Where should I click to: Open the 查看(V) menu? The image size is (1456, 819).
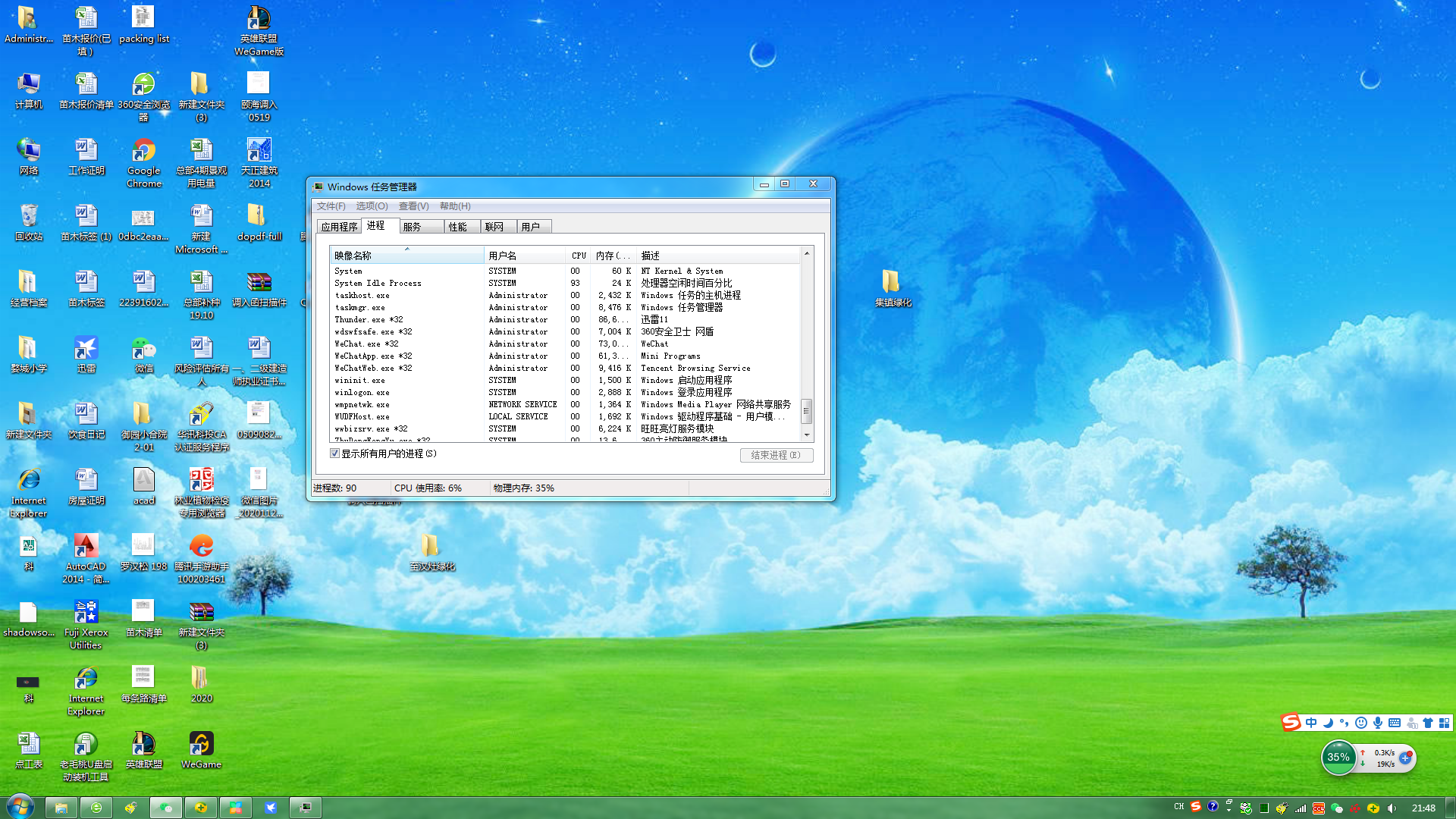413,206
